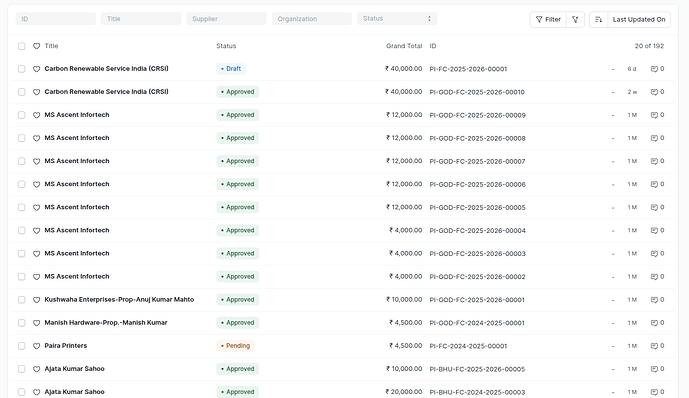The width and height of the screenshot is (689, 398).
Task: Expand the Filter button options
Action: [x=548, y=19]
